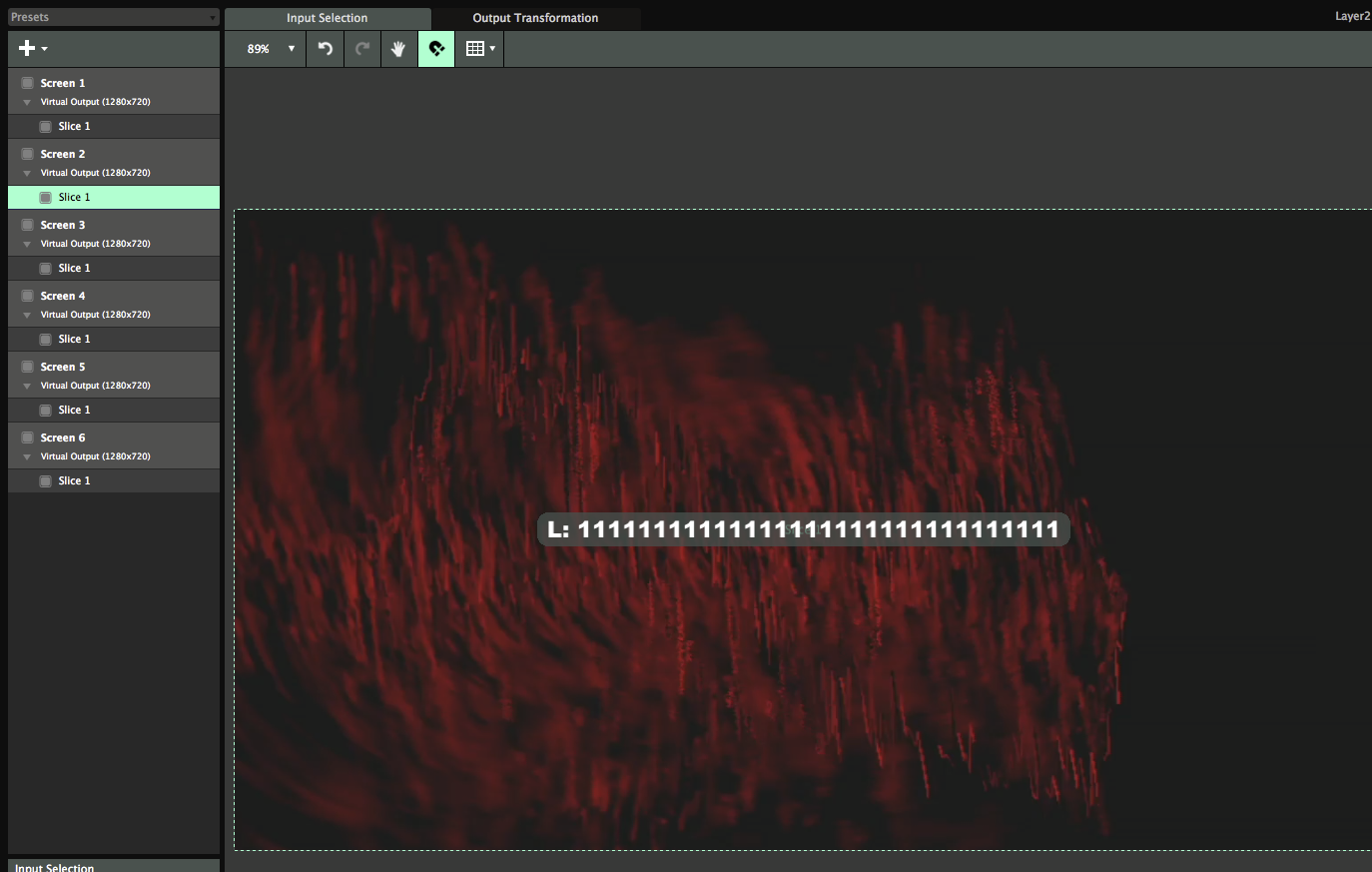Click the L: 1111 slice label on canvas
Viewport: 1372px width, 872px height.
click(803, 529)
